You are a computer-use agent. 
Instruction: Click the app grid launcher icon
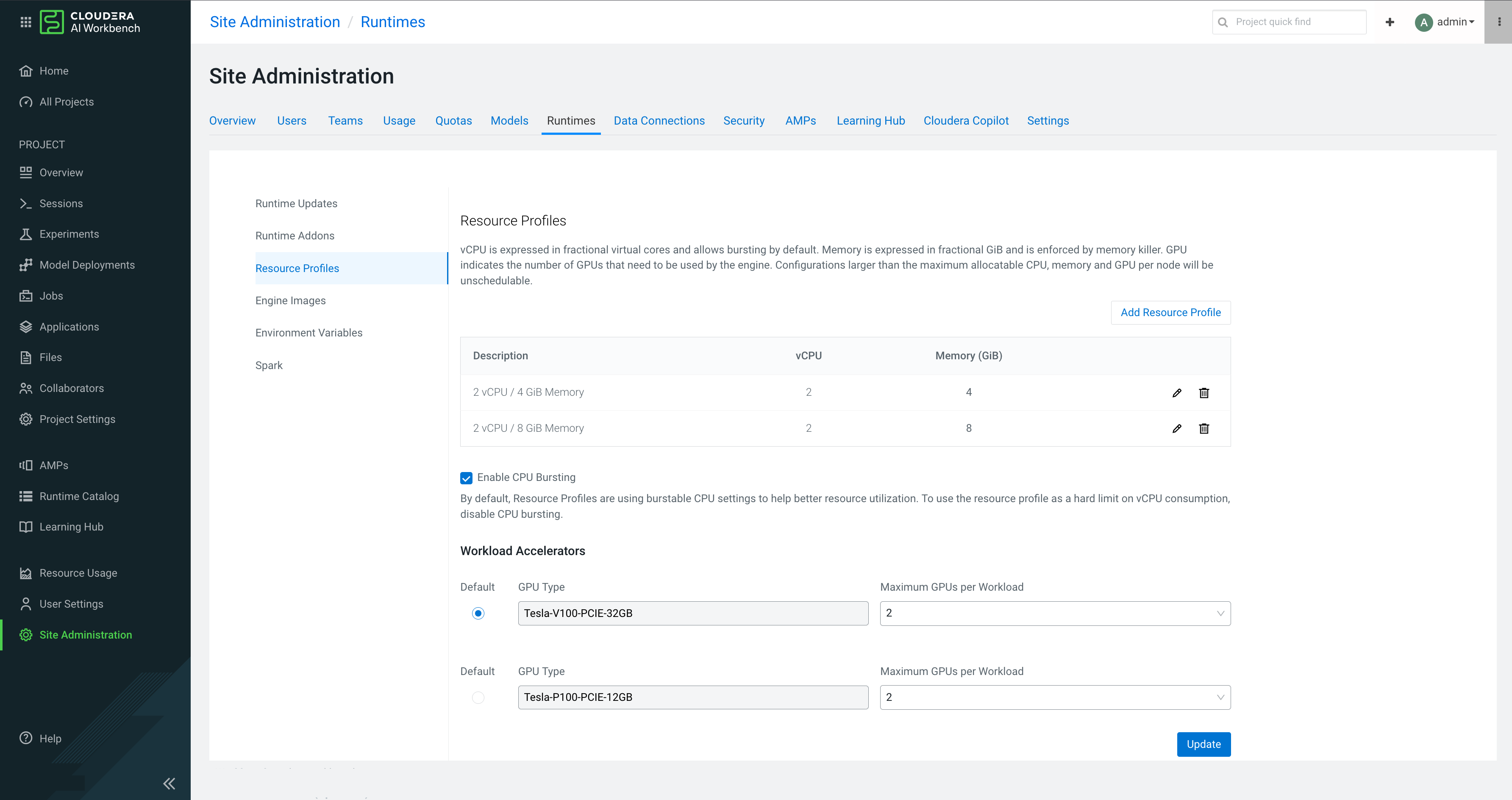click(x=25, y=22)
